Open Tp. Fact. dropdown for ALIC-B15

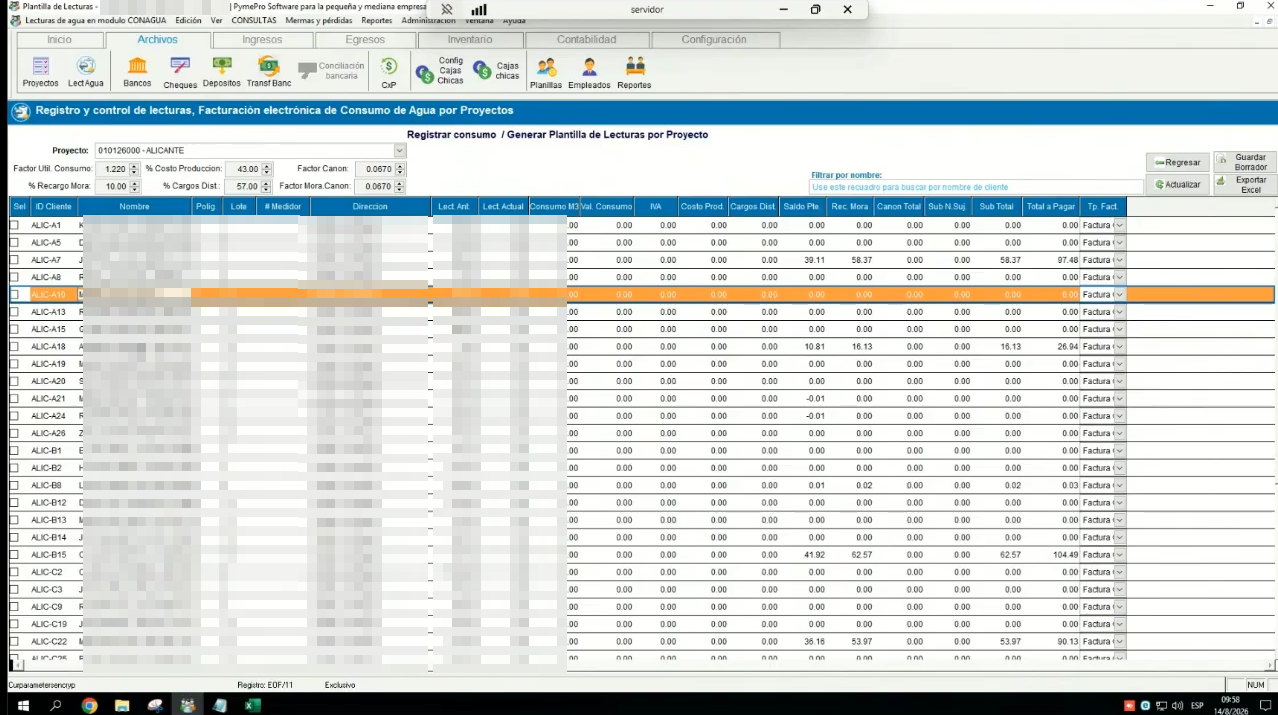1120,555
